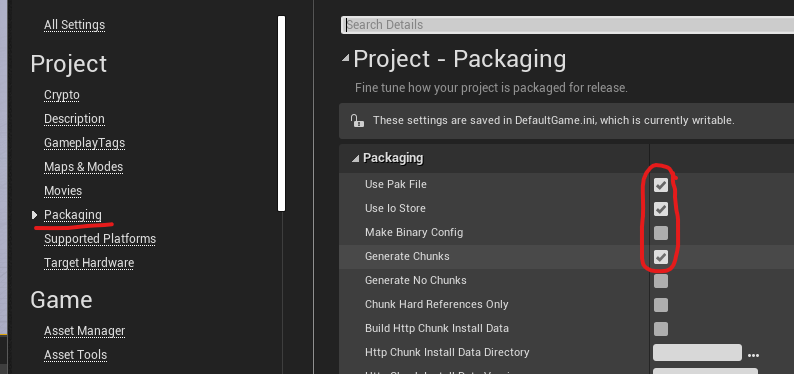Click the Search Details field
Image resolution: width=794 pixels, height=374 pixels.
pyautogui.click(x=567, y=25)
